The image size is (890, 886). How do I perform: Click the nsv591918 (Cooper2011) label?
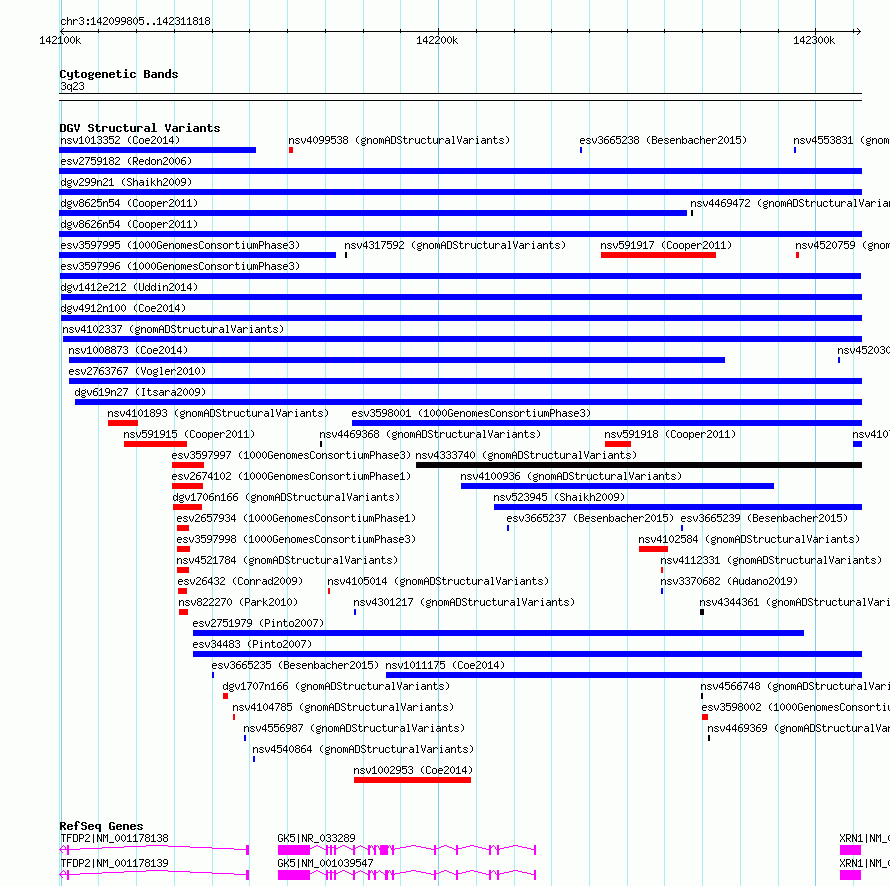(670, 434)
